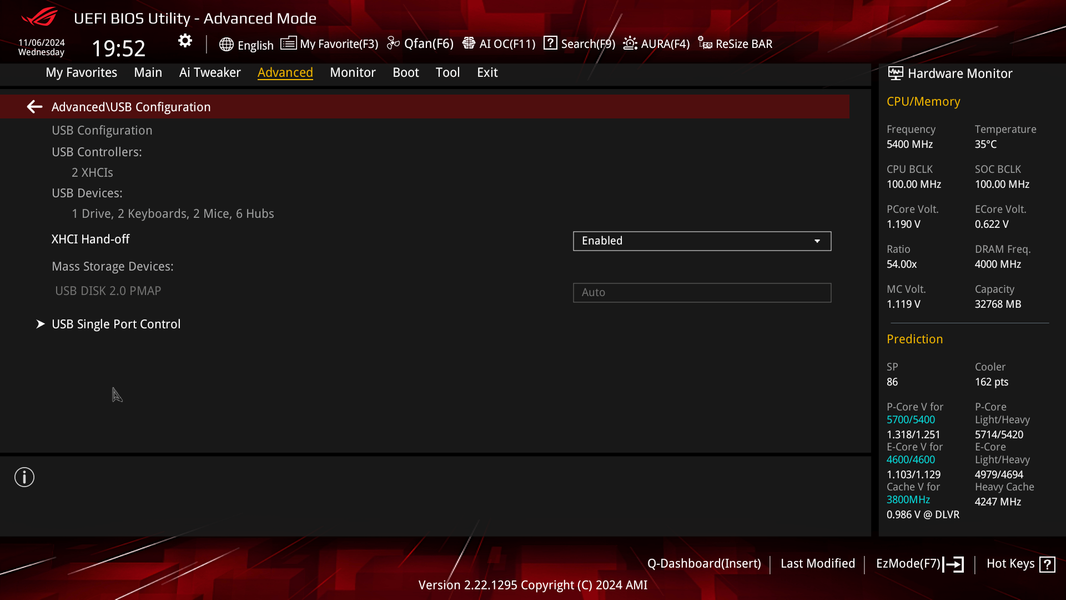Click XHCI Hand-off setting label

[x=90, y=239]
